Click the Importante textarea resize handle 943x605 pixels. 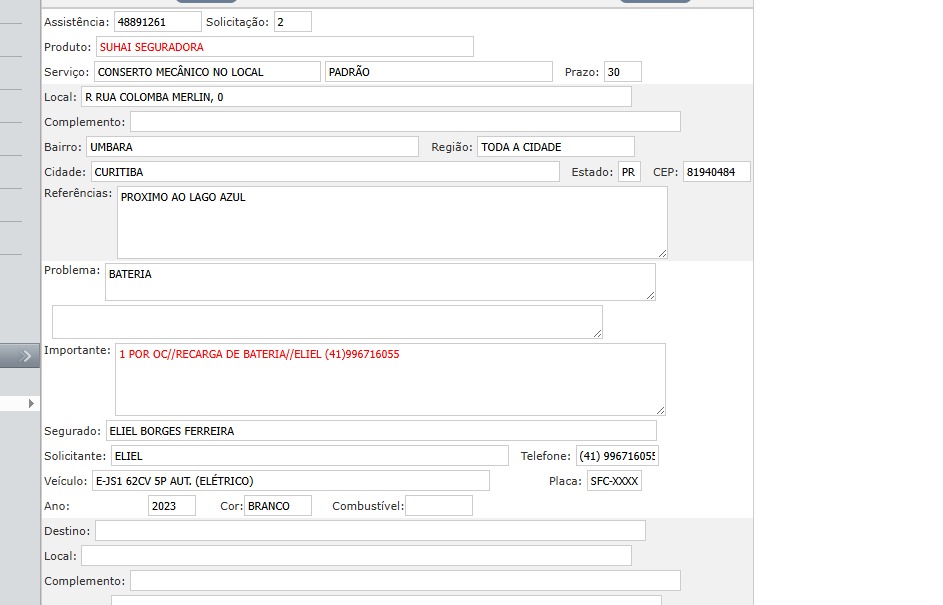click(x=659, y=409)
